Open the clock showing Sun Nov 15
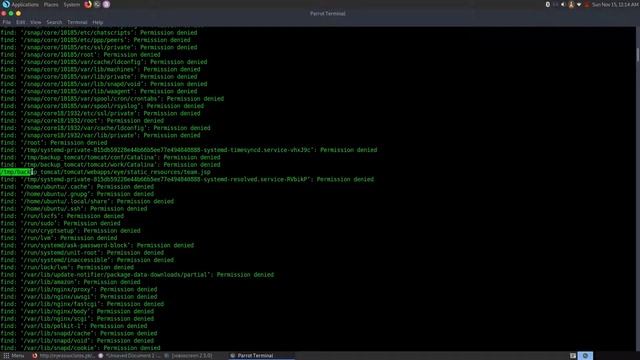 (615, 4)
